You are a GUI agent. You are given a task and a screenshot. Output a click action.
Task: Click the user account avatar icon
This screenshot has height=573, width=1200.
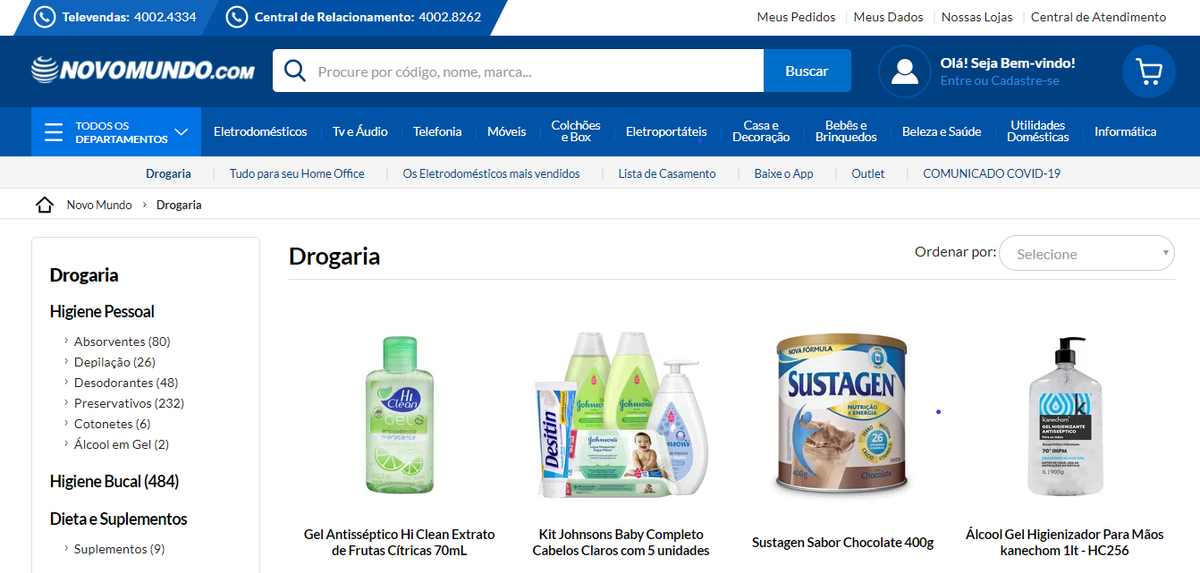click(x=905, y=72)
